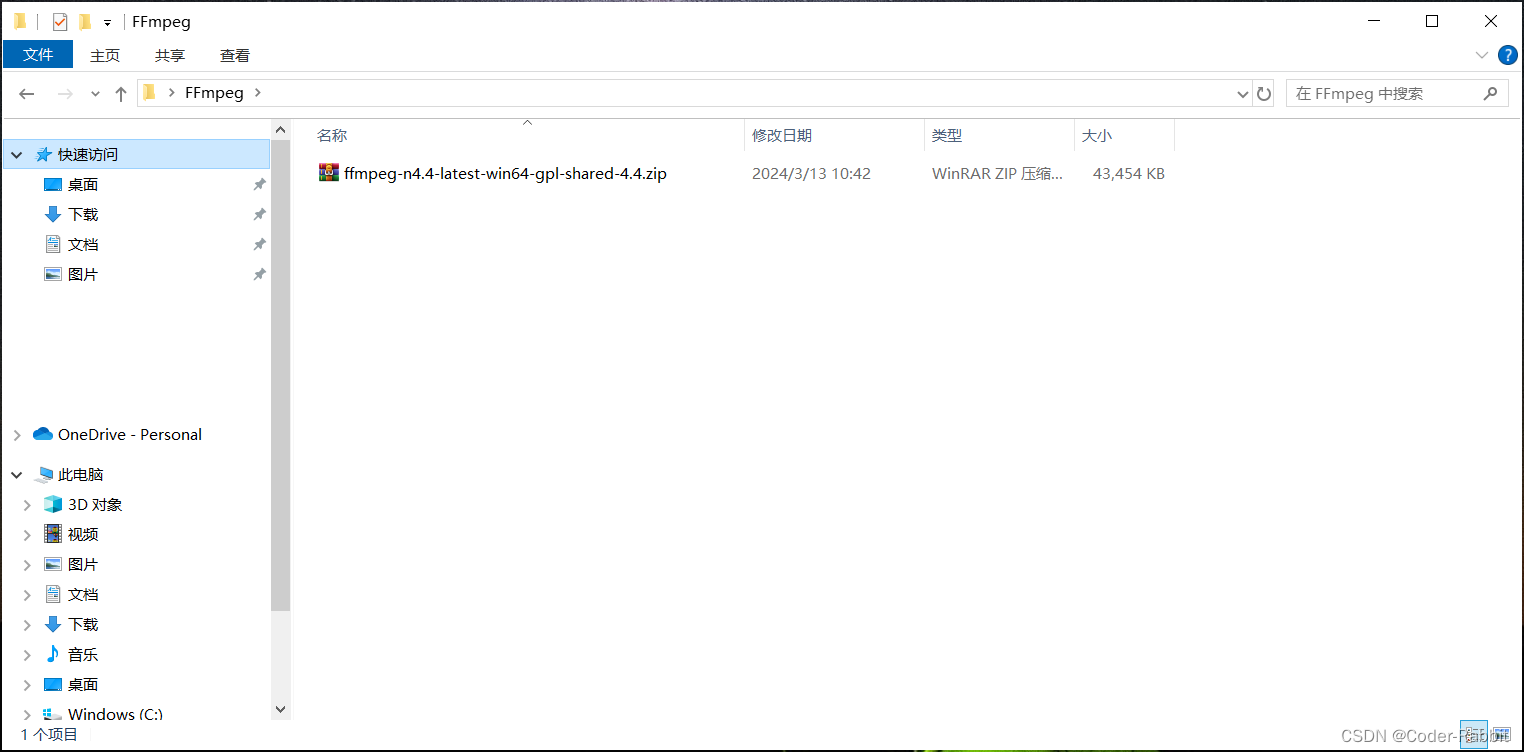Unpin 图片 from 快速访问
Viewport: 1524px width, 752px height.
pyautogui.click(x=258, y=274)
